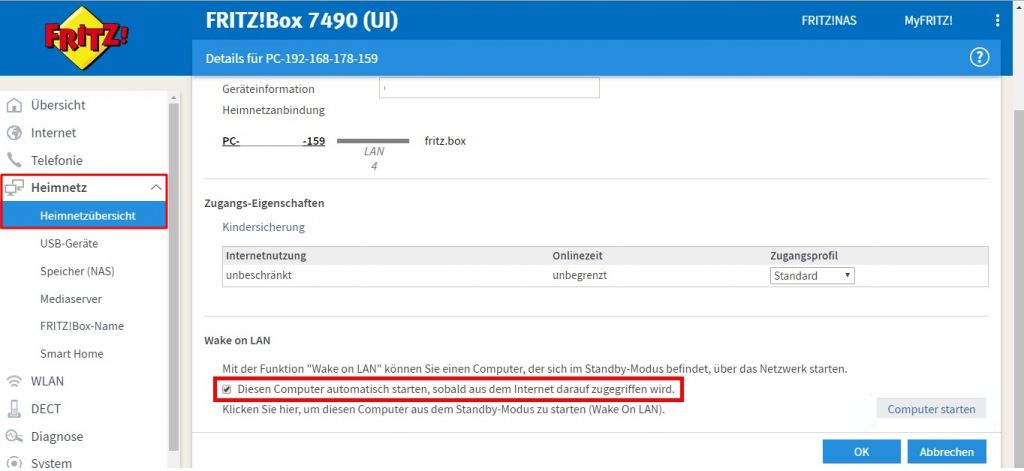Click the Geräteinformation input field

click(x=489, y=88)
